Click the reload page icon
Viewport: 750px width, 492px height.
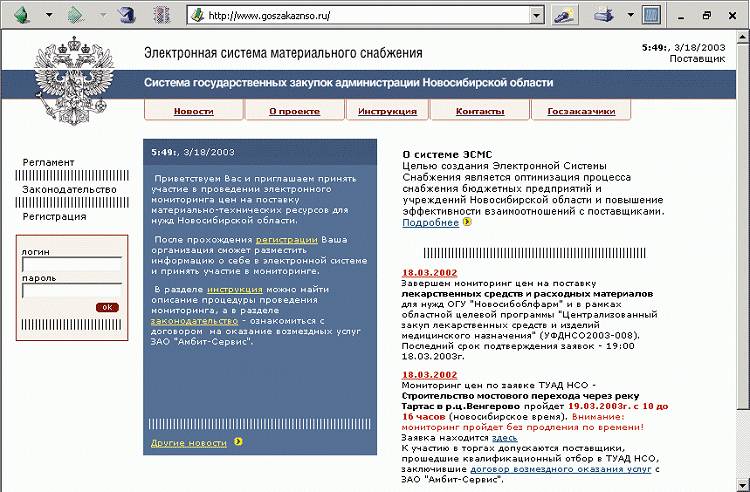127,15
